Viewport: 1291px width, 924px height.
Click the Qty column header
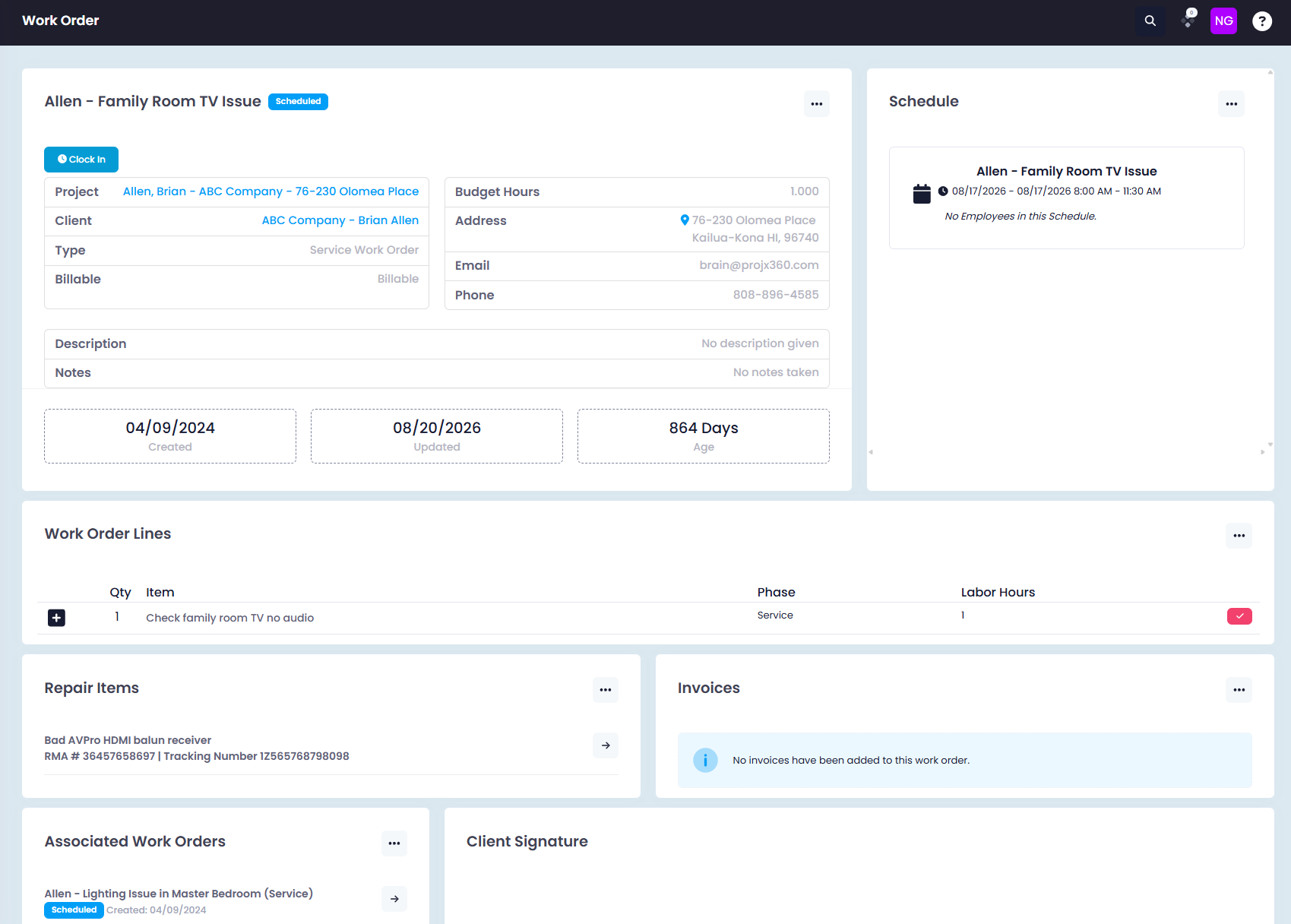[120, 593]
